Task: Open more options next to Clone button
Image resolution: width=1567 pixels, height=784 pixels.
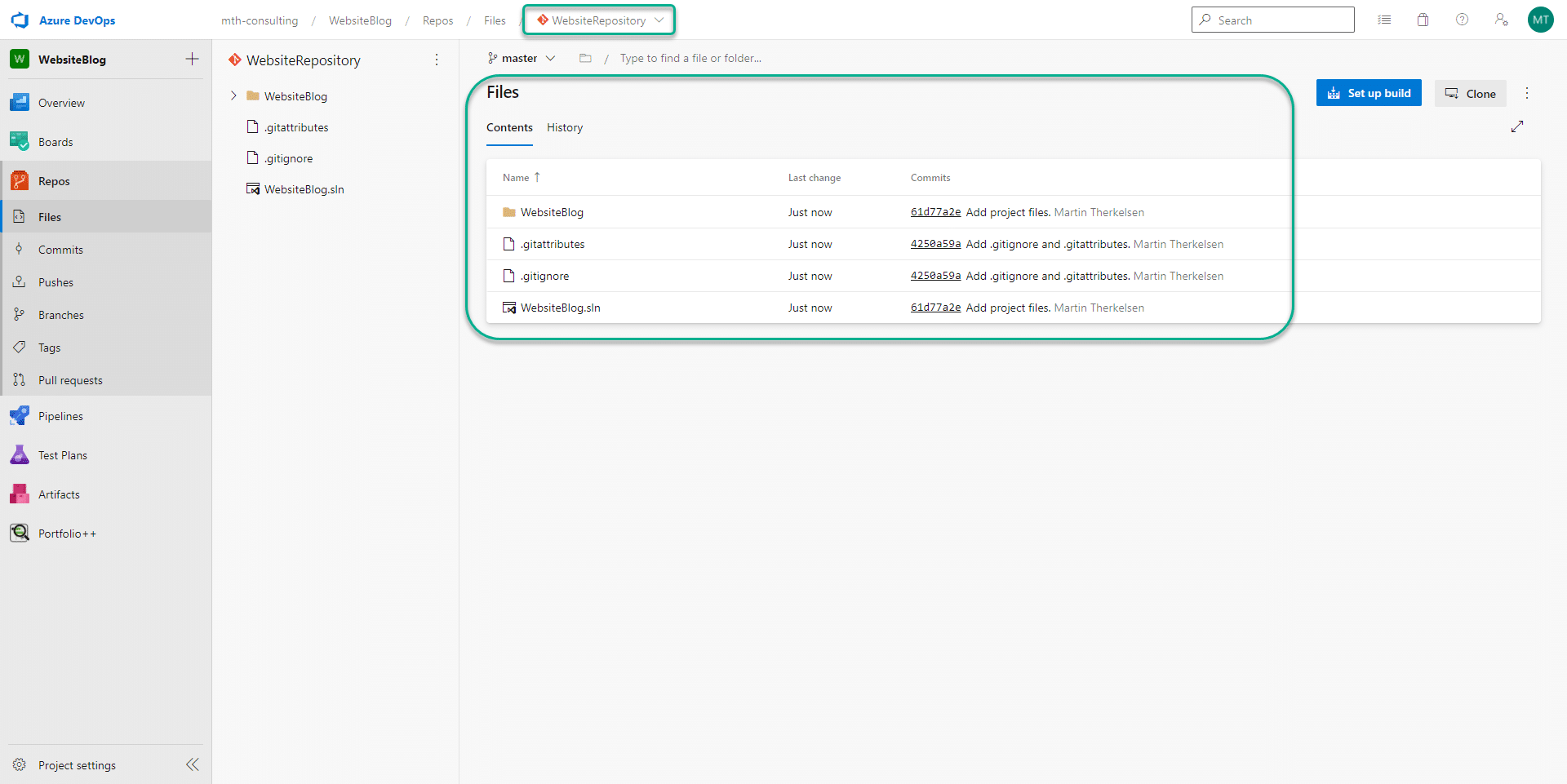Action: [1527, 94]
